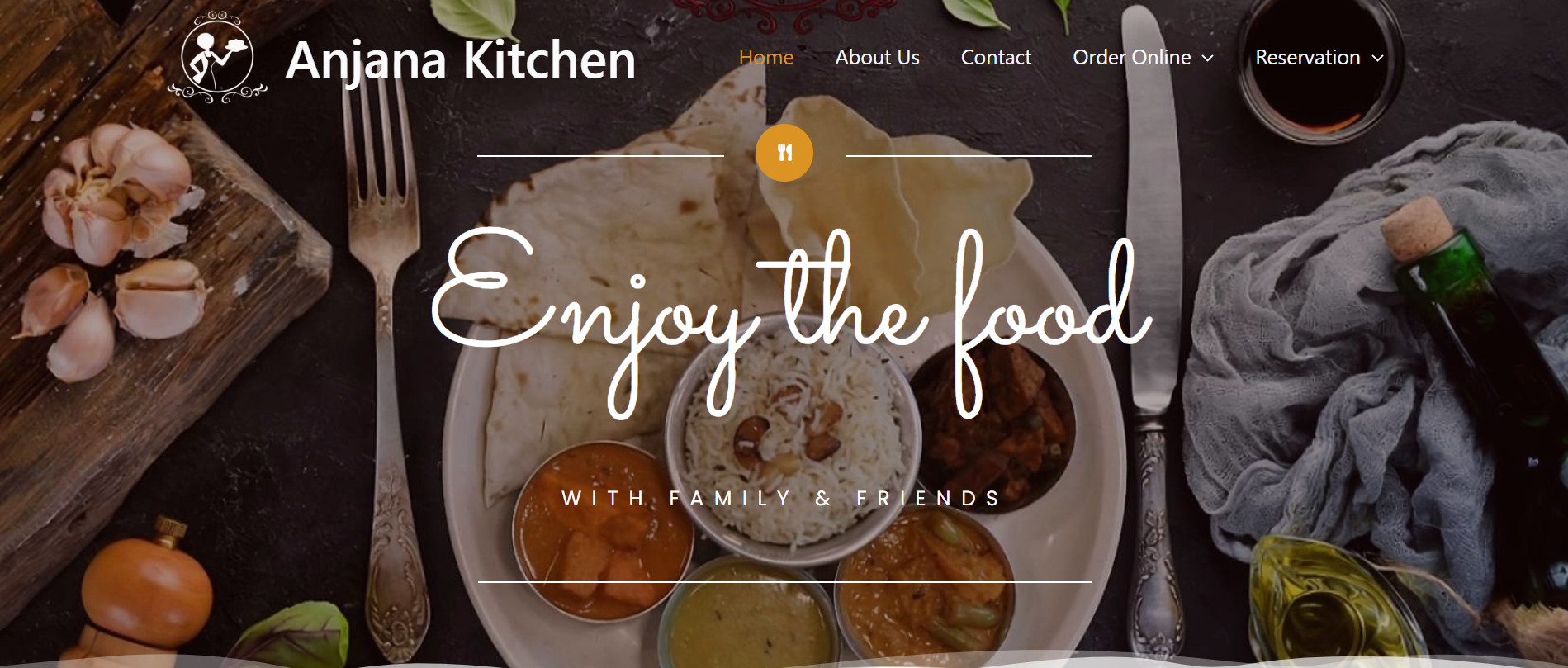Click the orange fork and knife icon
This screenshot has height=668, width=1568.
point(784,153)
